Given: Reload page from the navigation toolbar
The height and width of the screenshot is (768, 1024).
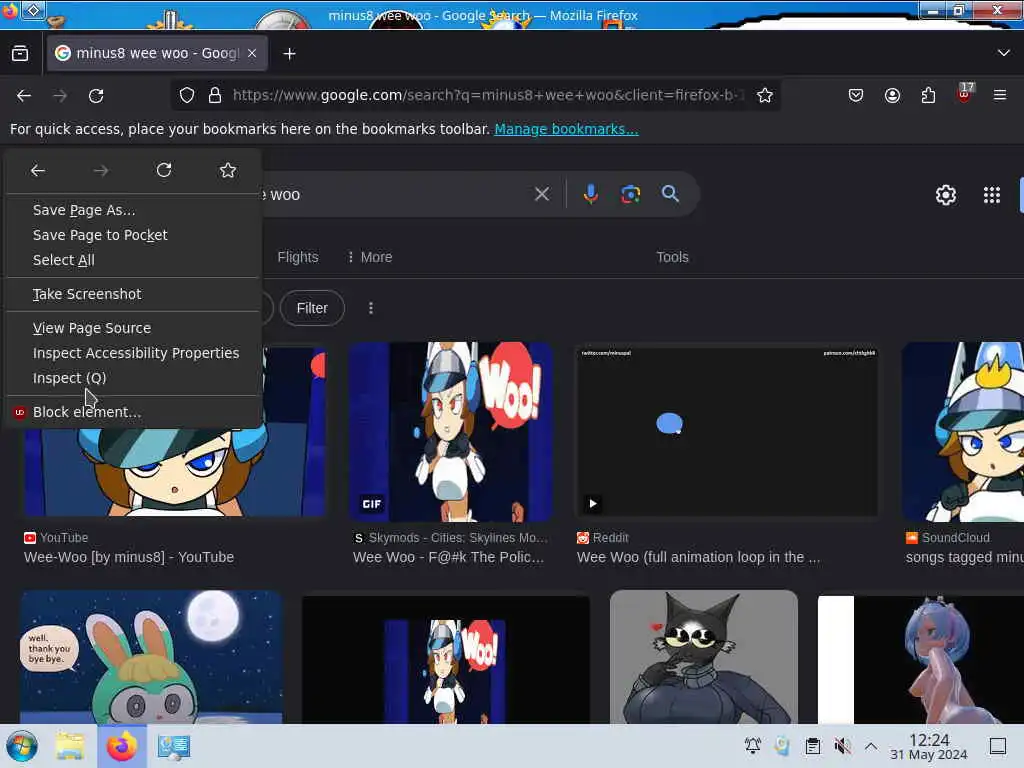Looking at the screenshot, I should [96, 96].
